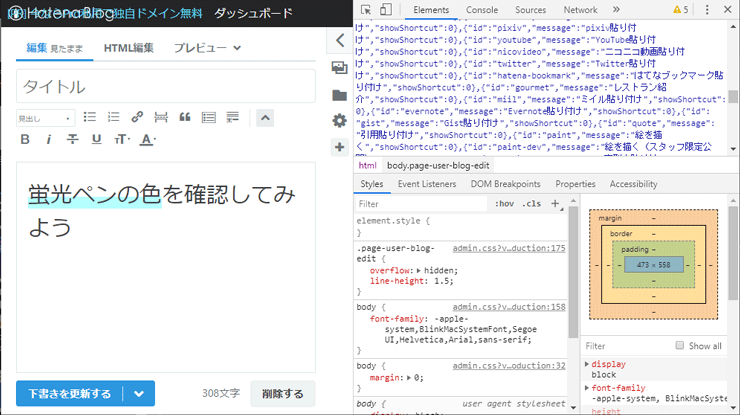Screen dimensions: 740x415
Task: Expand the margin 0 shorthand triangle
Action: click(x=409, y=378)
